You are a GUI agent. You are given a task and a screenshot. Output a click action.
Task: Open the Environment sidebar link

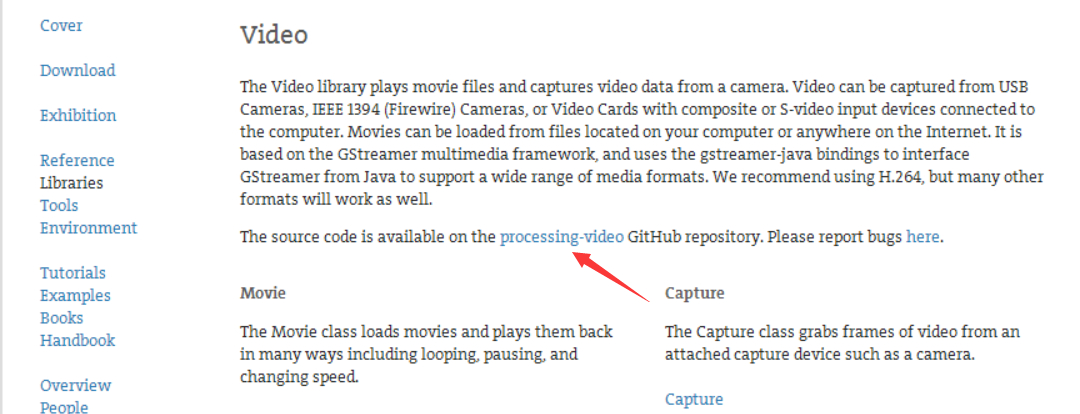pos(88,228)
